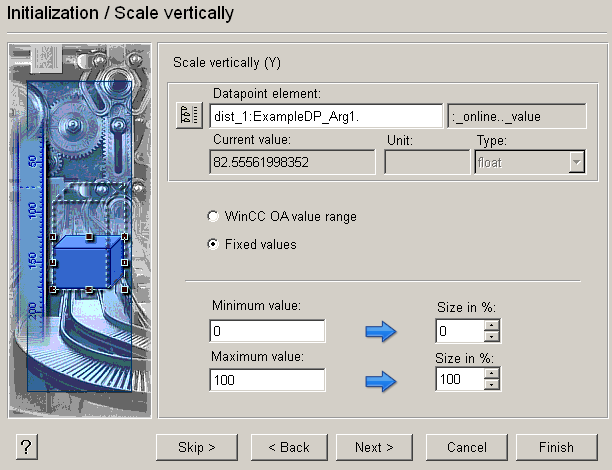
Task: Click the blue arrow beside Minimum value
Action: 381,332
